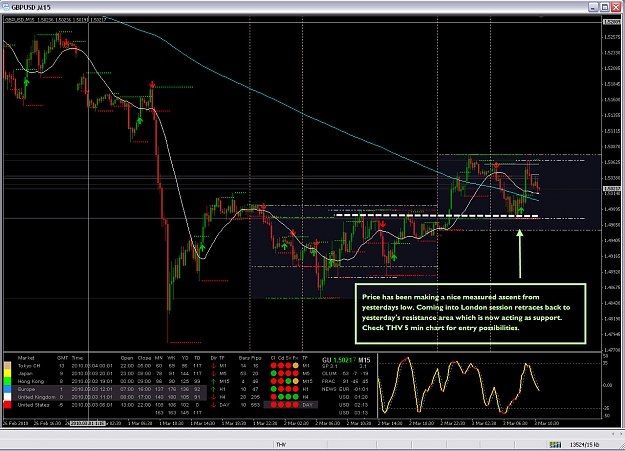Image resolution: width=625 pixels, height=451 pixels.
Task: Click the H1 row green up direction arrow
Action: pyautogui.click(x=213, y=389)
